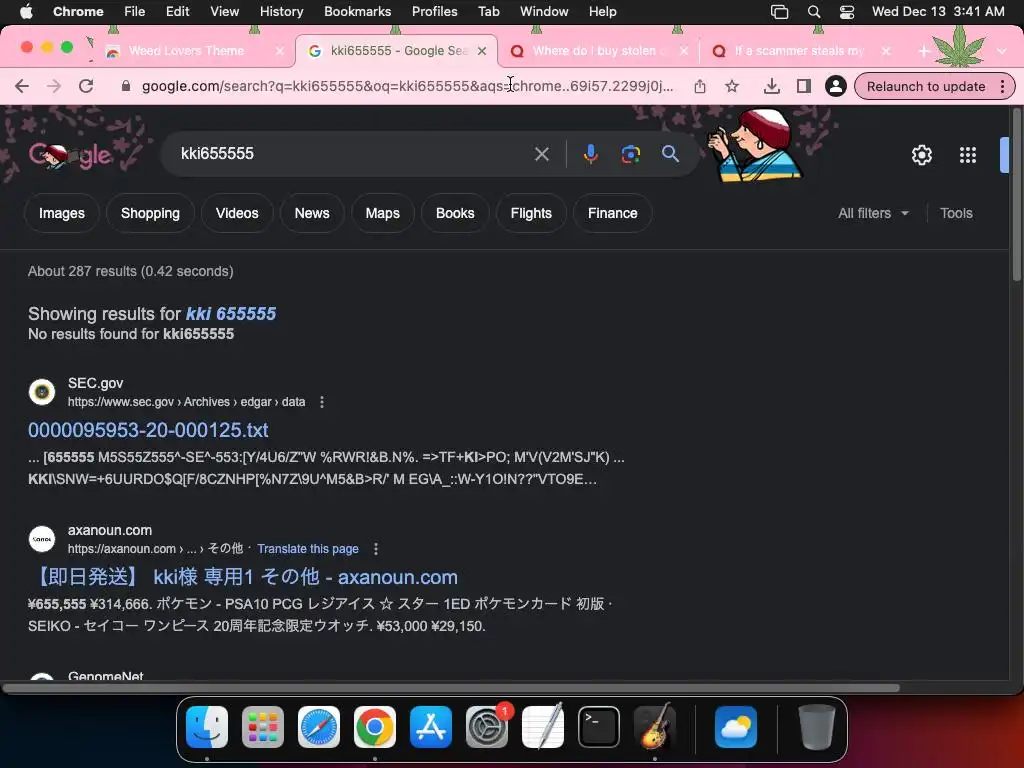Switch to the Where do I buy stolen tab
Viewport: 1024px width, 768px height.
[598, 51]
